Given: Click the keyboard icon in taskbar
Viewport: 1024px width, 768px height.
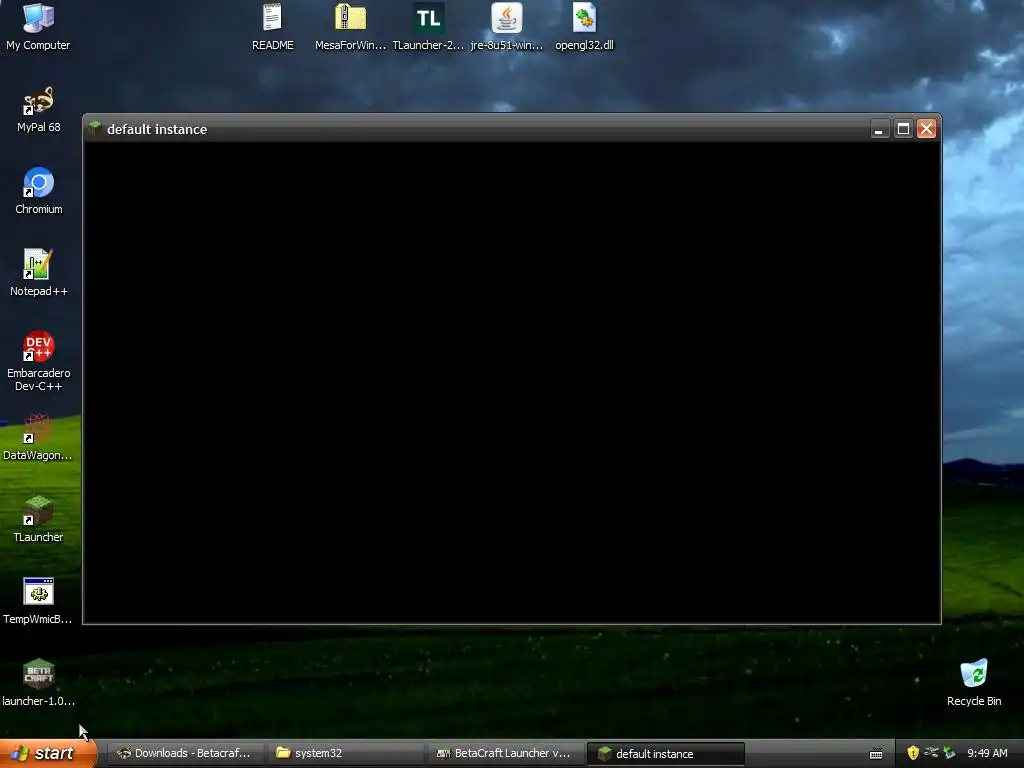Looking at the screenshot, I should 876,754.
